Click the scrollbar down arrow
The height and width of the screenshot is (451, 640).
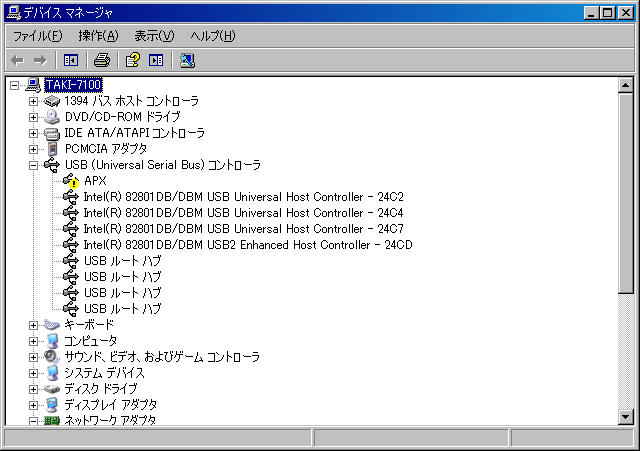(626, 417)
